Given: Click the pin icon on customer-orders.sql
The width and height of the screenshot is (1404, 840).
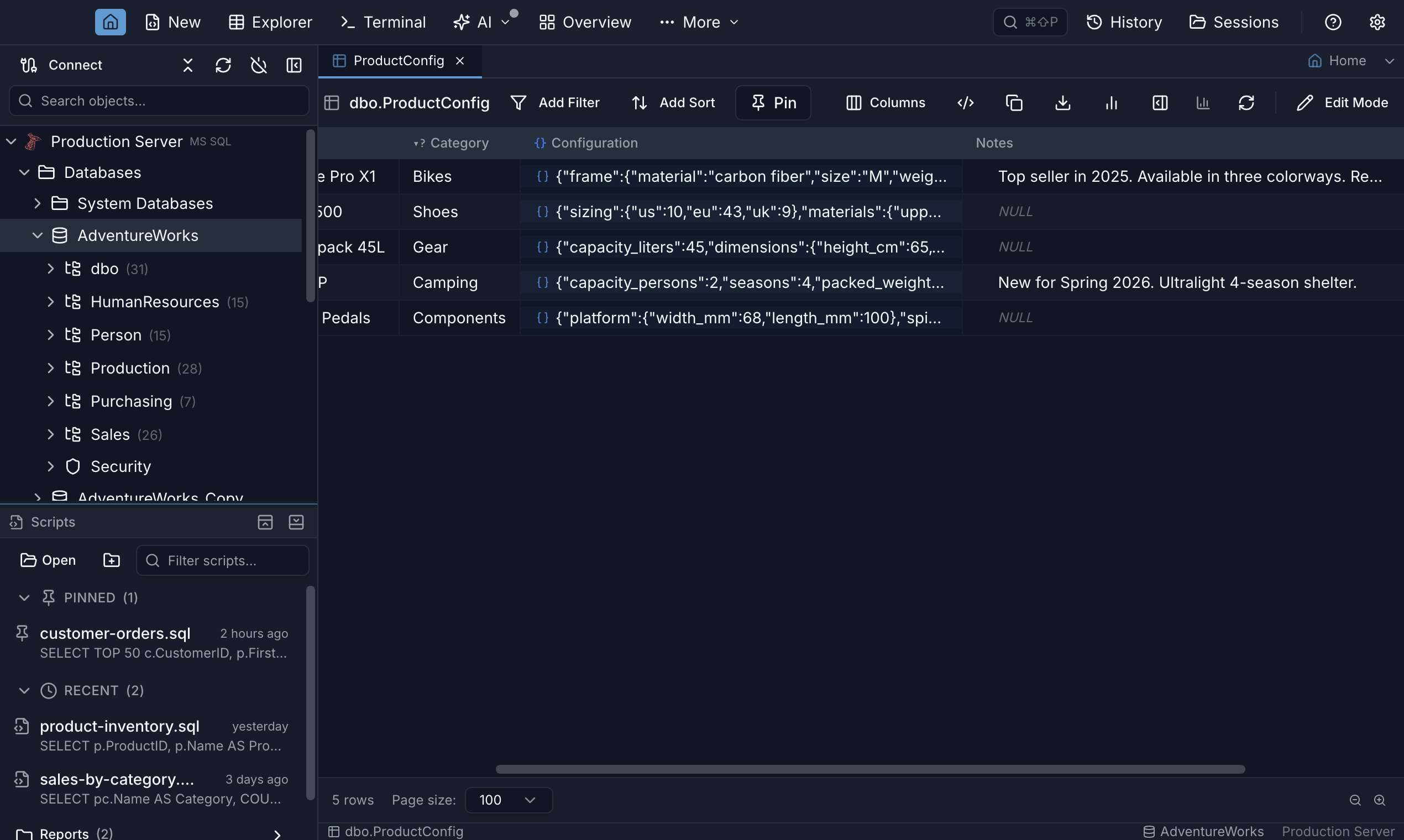Looking at the screenshot, I should tap(22, 633).
